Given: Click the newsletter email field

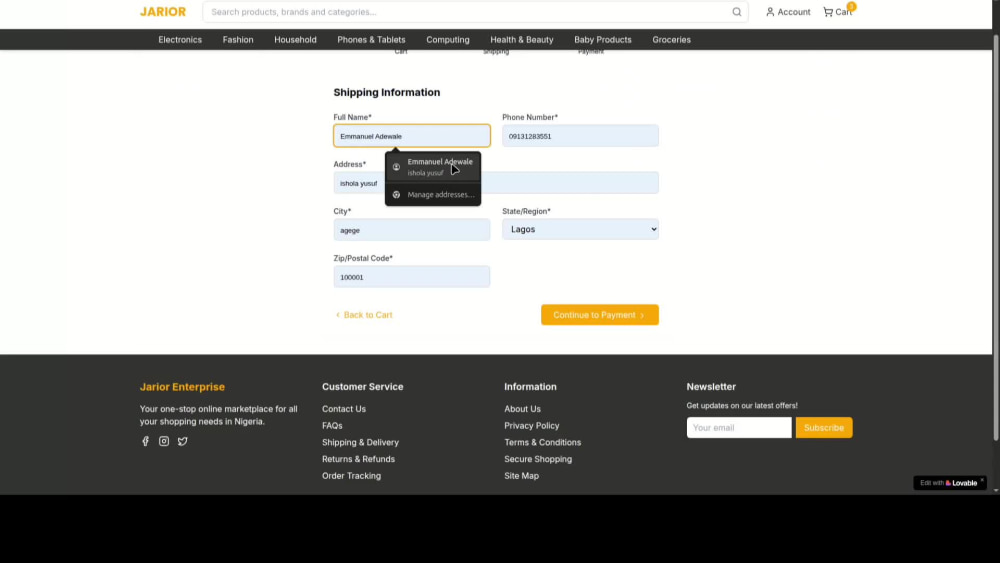Looking at the screenshot, I should (x=739, y=428).
